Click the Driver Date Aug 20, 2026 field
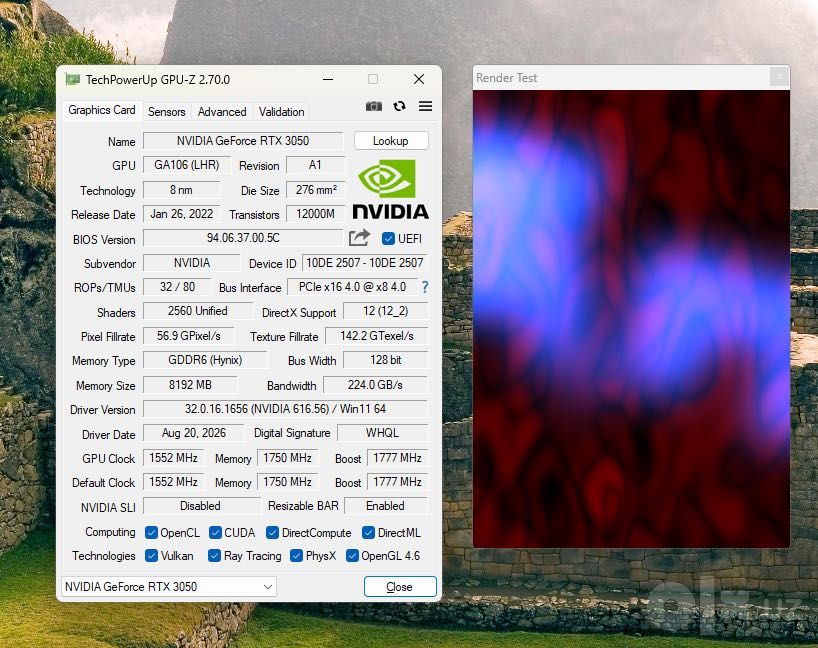Image resolution: width=818 pixels, height=648 pixels. (194, 433)
